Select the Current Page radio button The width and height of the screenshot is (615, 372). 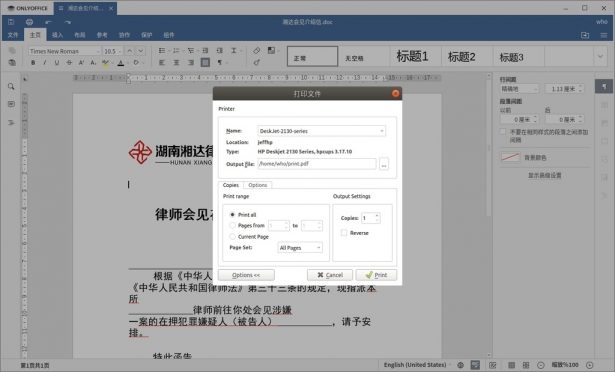coord(232,237)
